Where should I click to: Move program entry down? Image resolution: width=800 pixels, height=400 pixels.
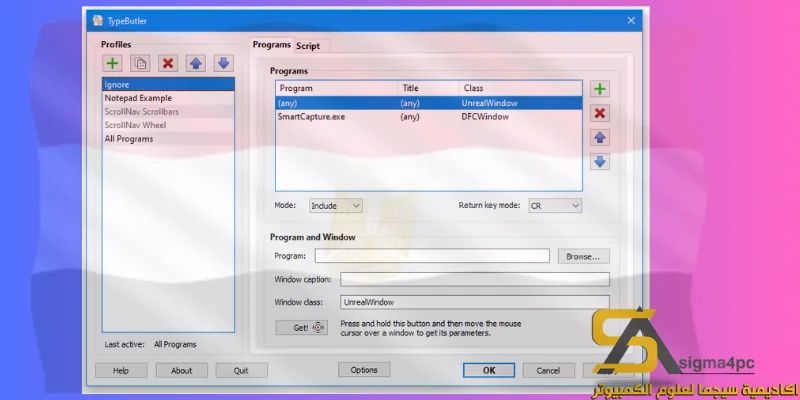(x=600, y=162)
